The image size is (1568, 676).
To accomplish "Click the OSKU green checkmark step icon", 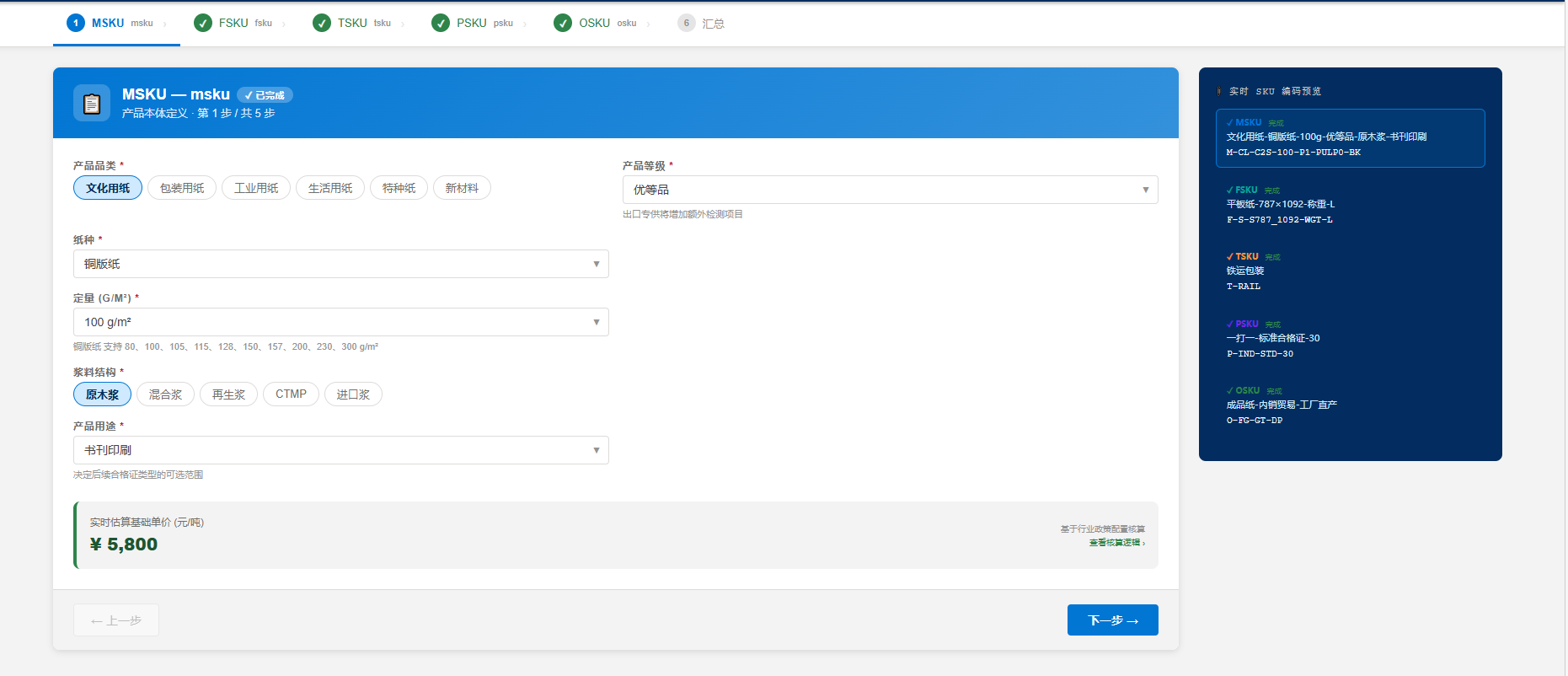I will 563,23.
